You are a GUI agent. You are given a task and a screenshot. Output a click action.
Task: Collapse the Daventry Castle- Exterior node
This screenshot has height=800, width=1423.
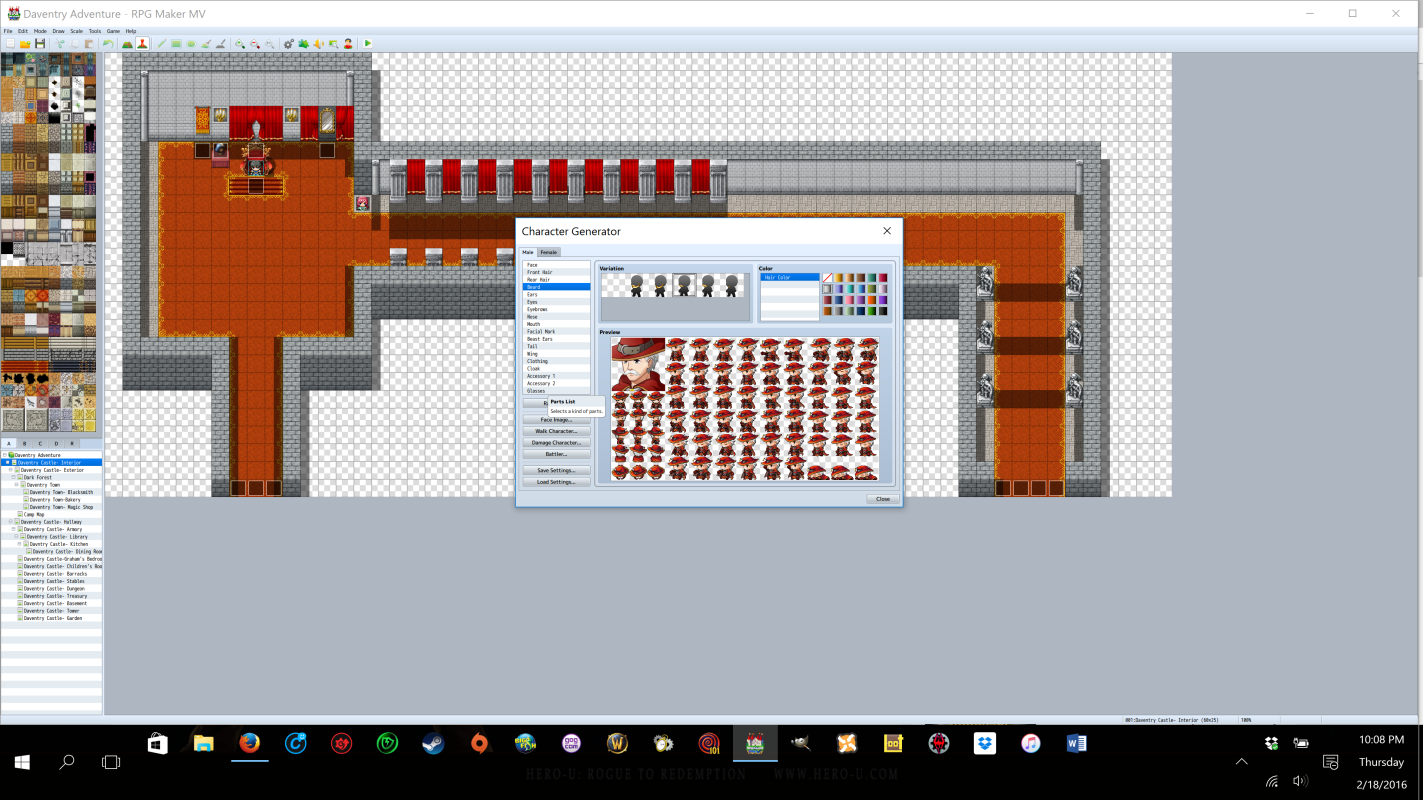(11, 470)
